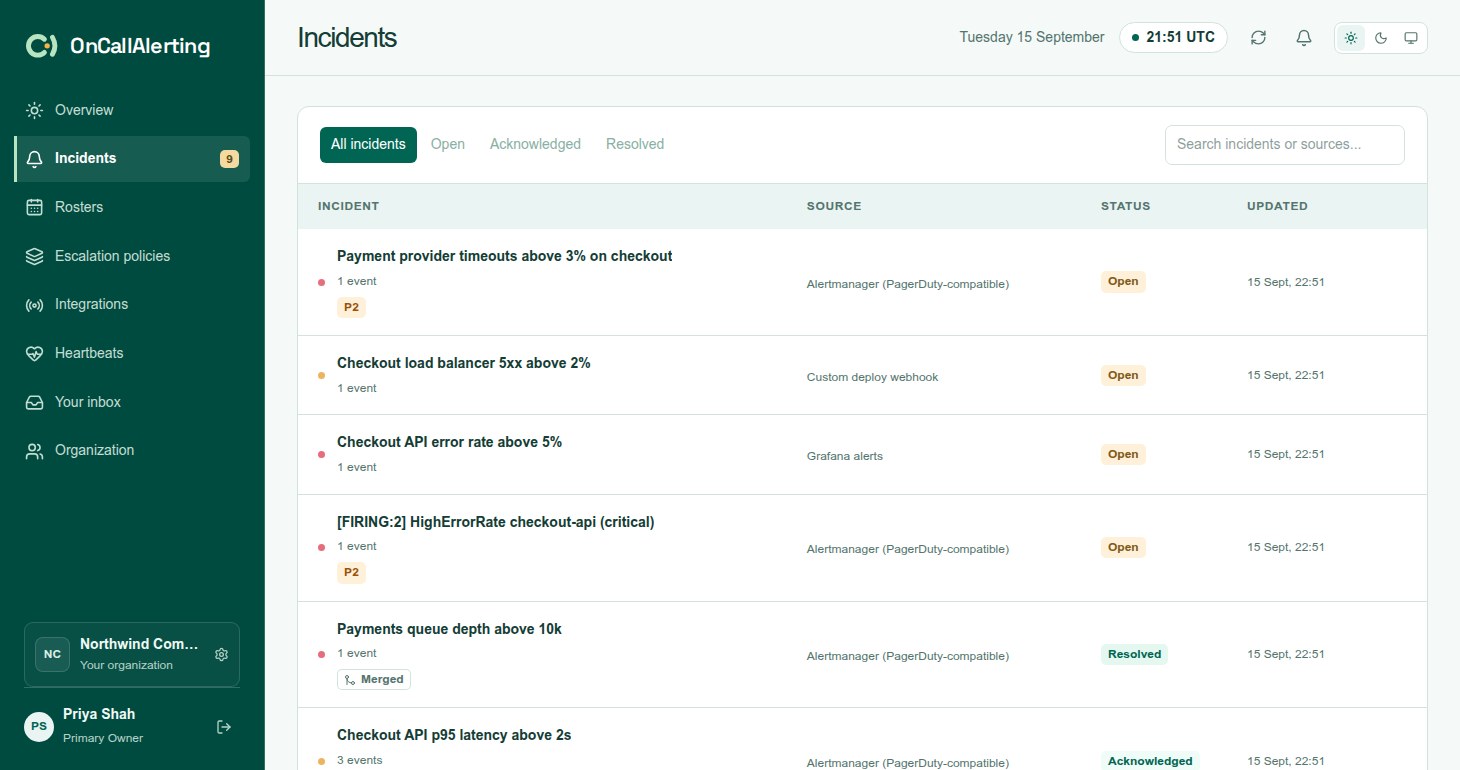Click 3 events under Checkout API p95 latency
This screenshot has height=770, width=1460.
pos(360,760)
